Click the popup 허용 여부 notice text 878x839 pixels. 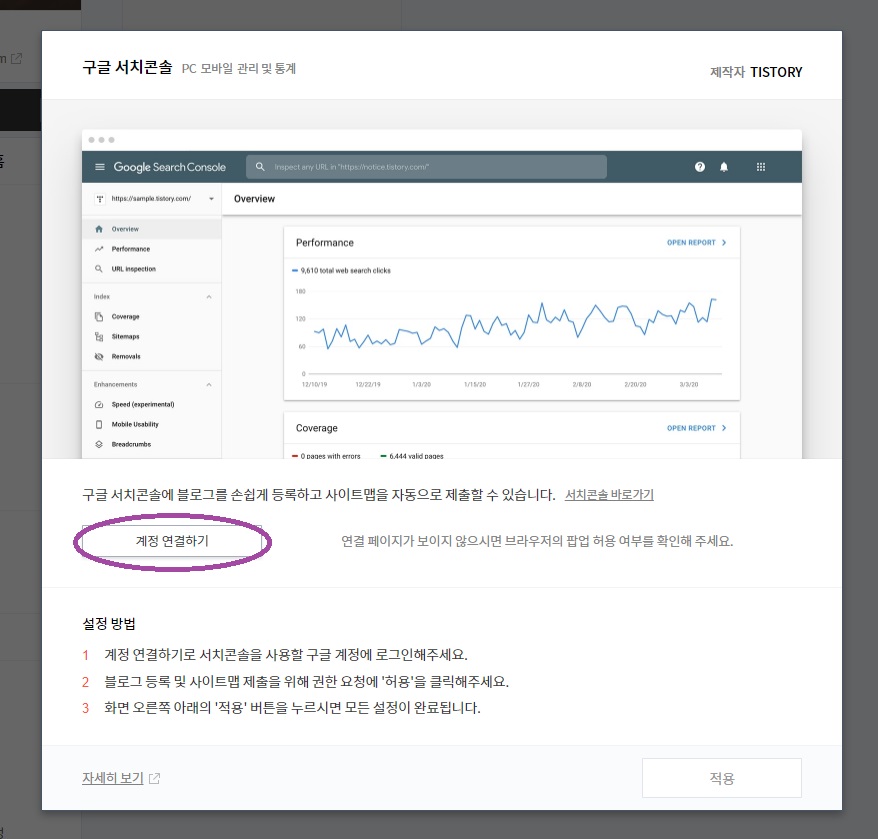pos(537,541)
